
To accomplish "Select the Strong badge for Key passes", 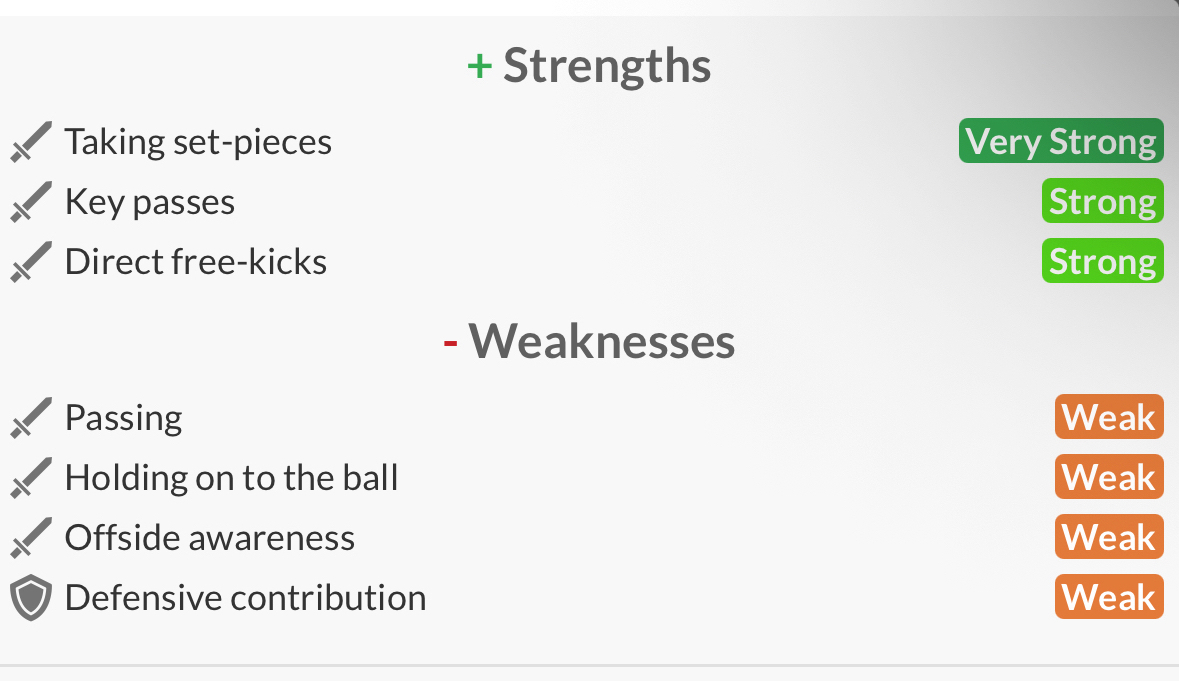I will click(x=1102, y=201).
